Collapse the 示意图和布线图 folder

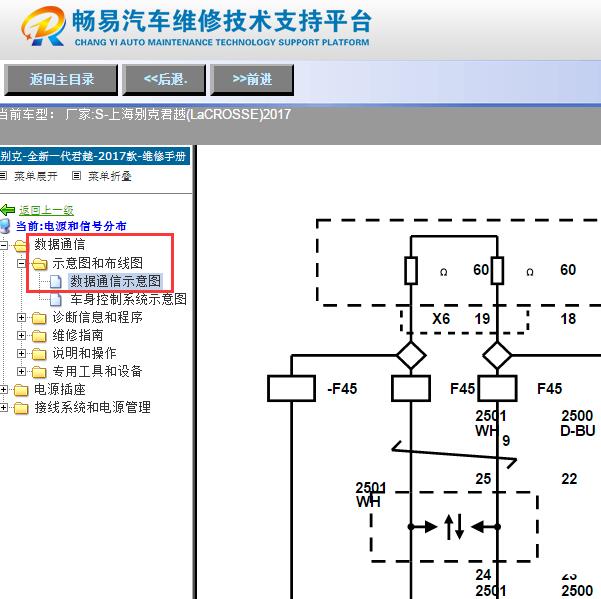point(21,263)
